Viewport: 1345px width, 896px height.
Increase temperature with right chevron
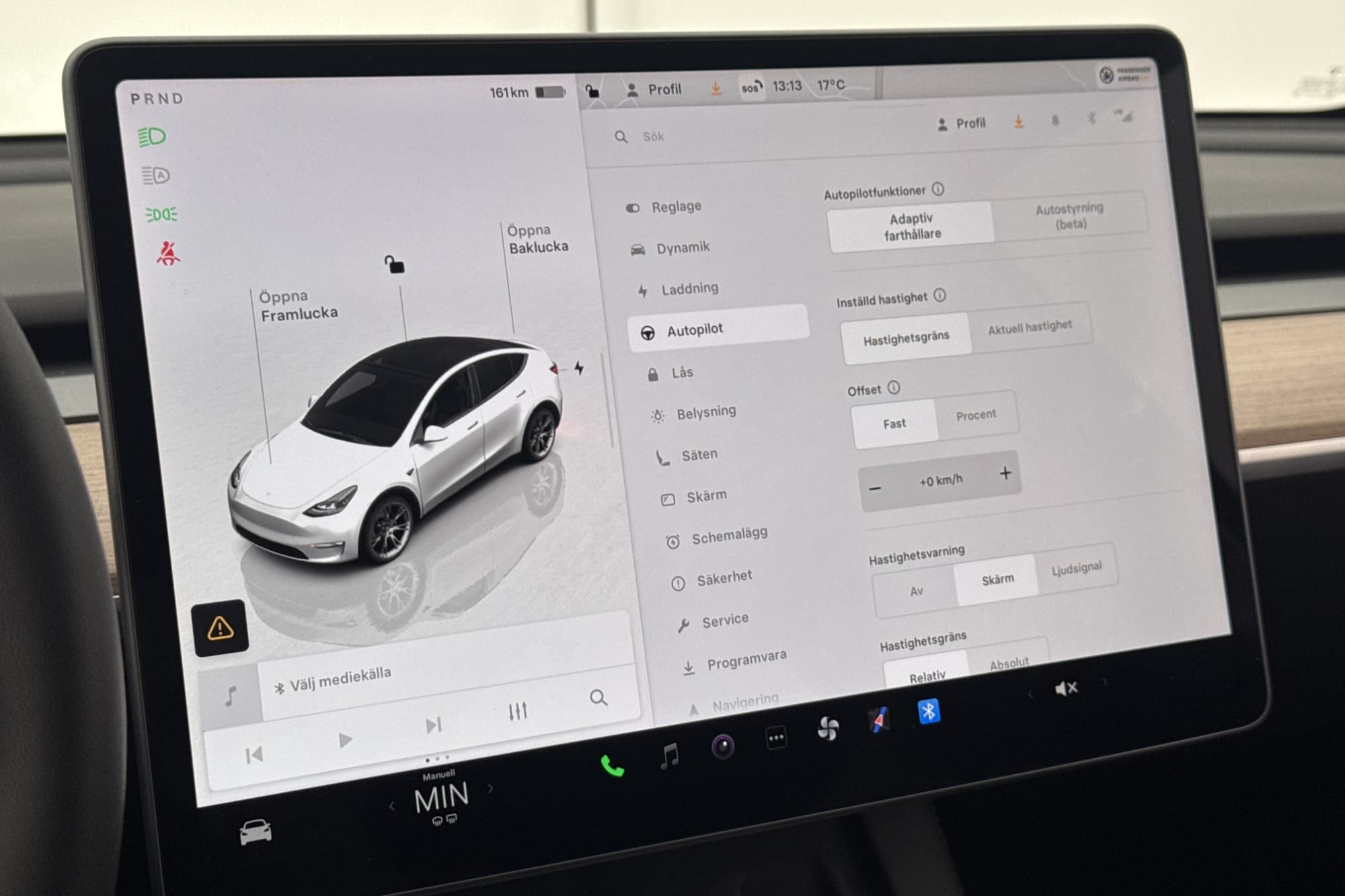pyautogui.click(x=490, y=789)
